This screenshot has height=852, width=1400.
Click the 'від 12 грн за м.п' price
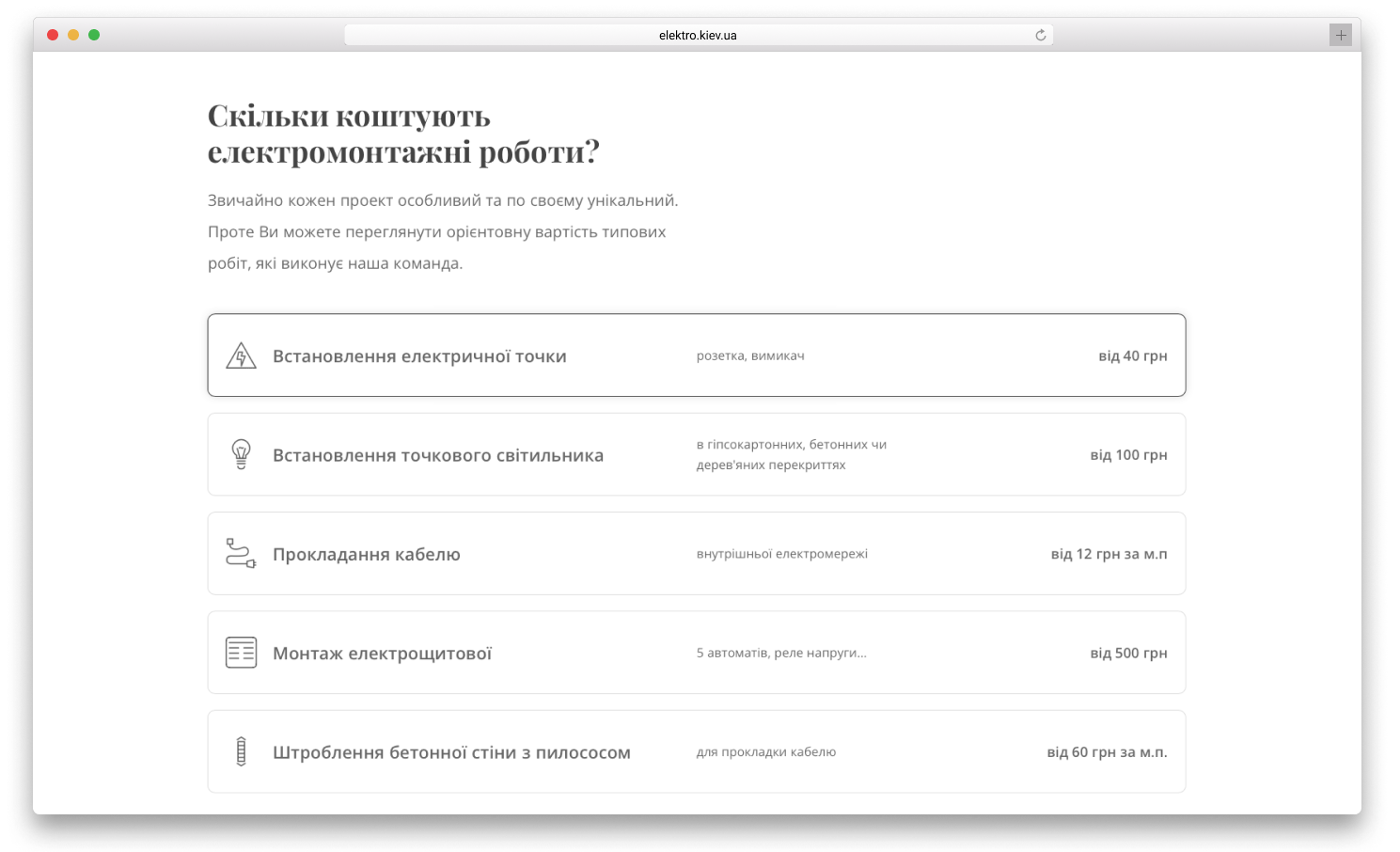(1109, 554)
